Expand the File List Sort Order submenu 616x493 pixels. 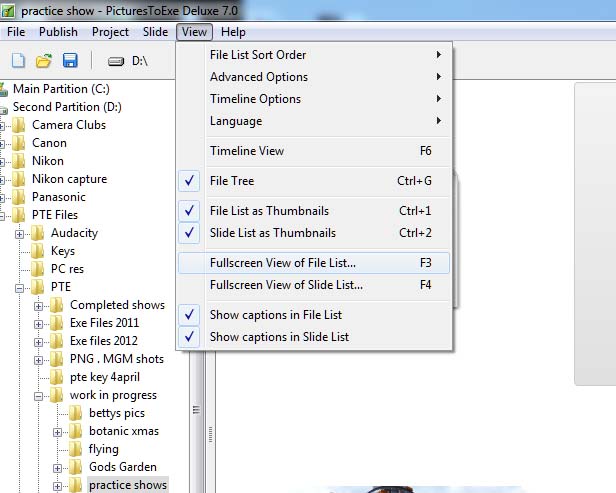(x=258, y=55)
